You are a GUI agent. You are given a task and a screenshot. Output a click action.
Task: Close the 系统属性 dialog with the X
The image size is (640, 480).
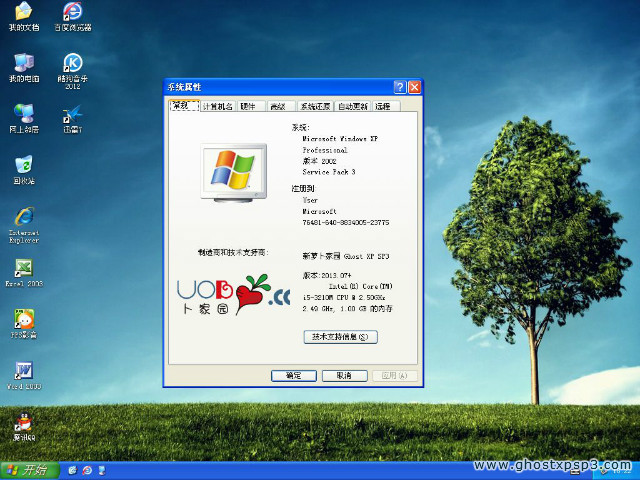[415, 87]
